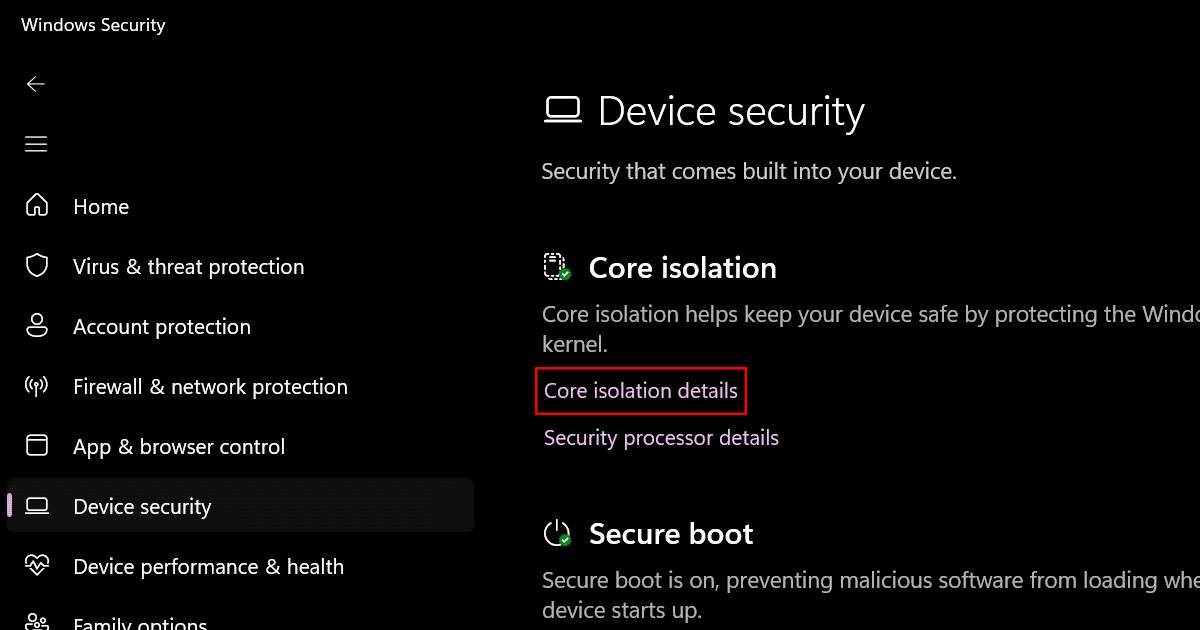Click the App & browser control window icon
This screenshot has height=630, width=1200.
tap(37, 446)
